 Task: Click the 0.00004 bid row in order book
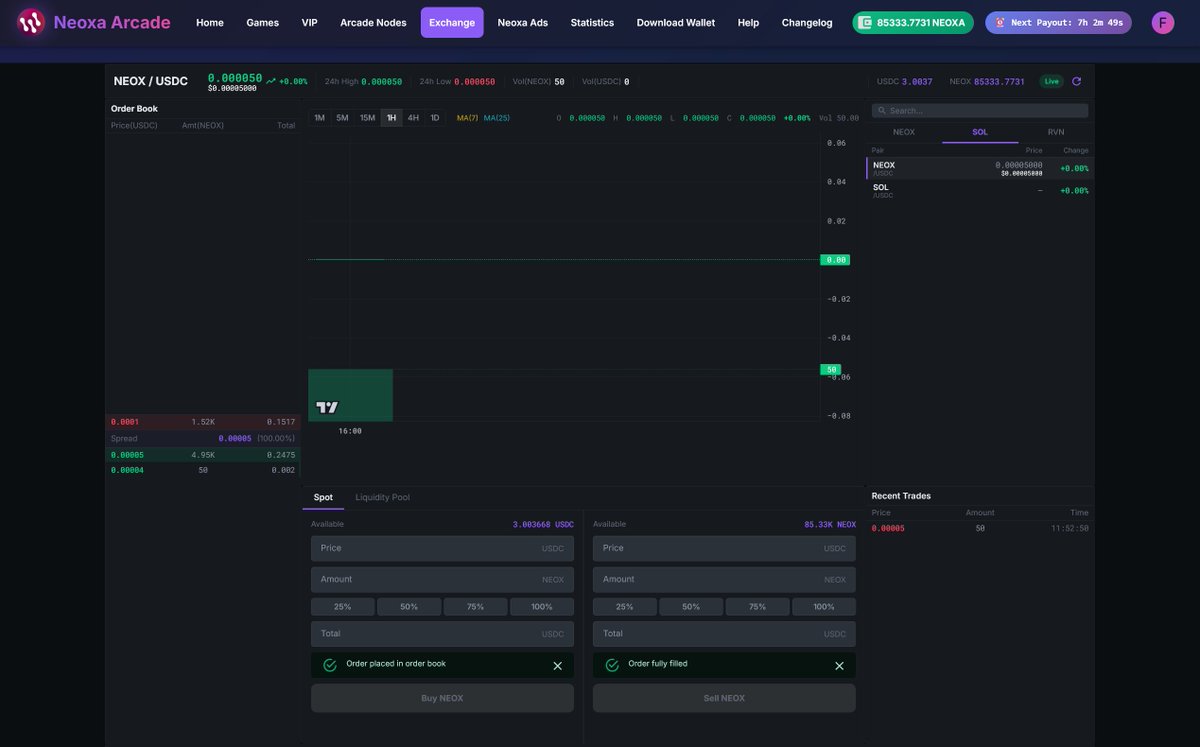click(203, 470)
